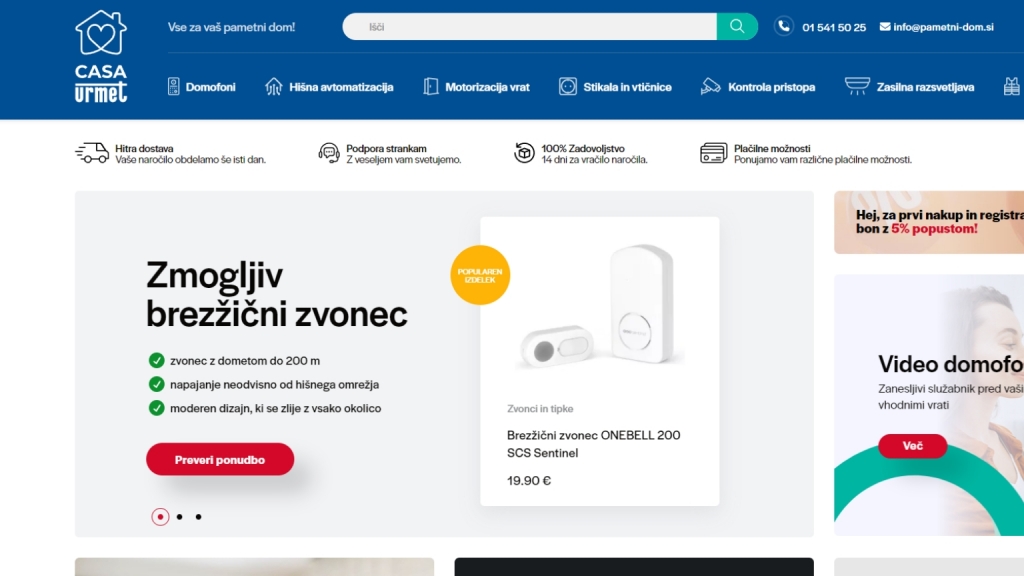The image size is (1024, 576).
Task: Expand the Stikala in vtičnice category
Action: coord(615,87)
